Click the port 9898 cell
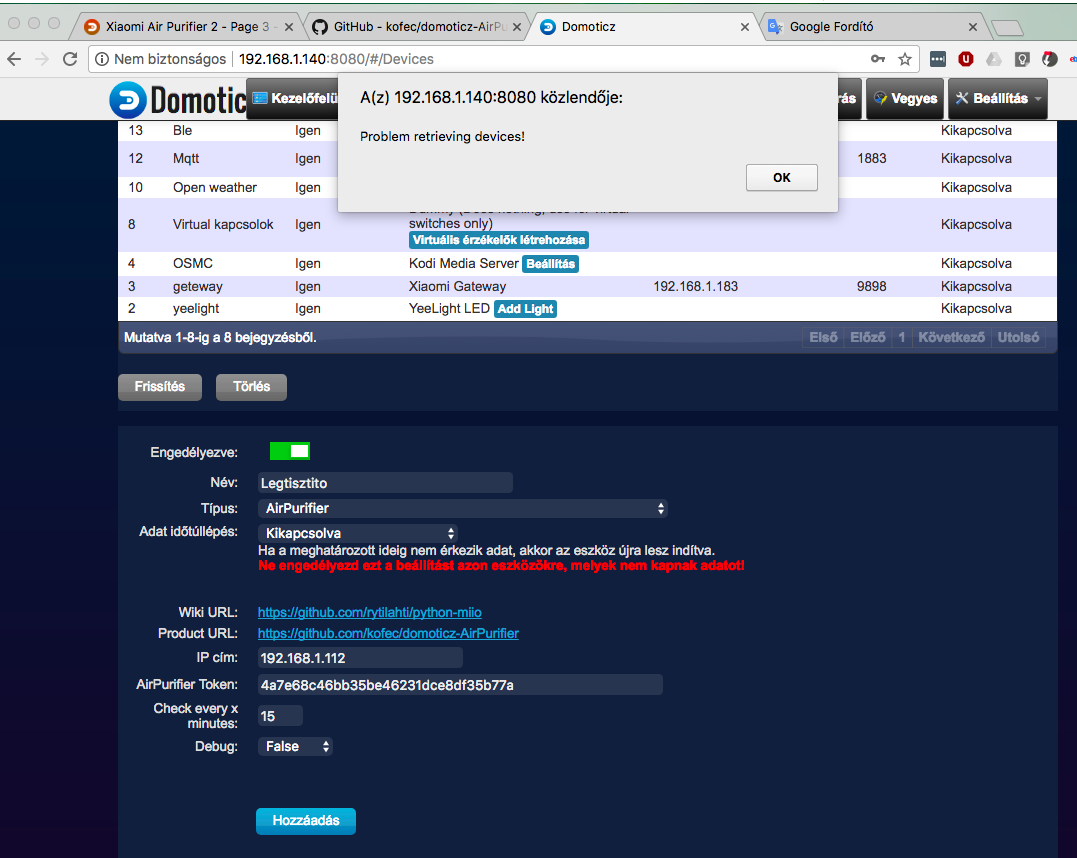 point(872,286)
